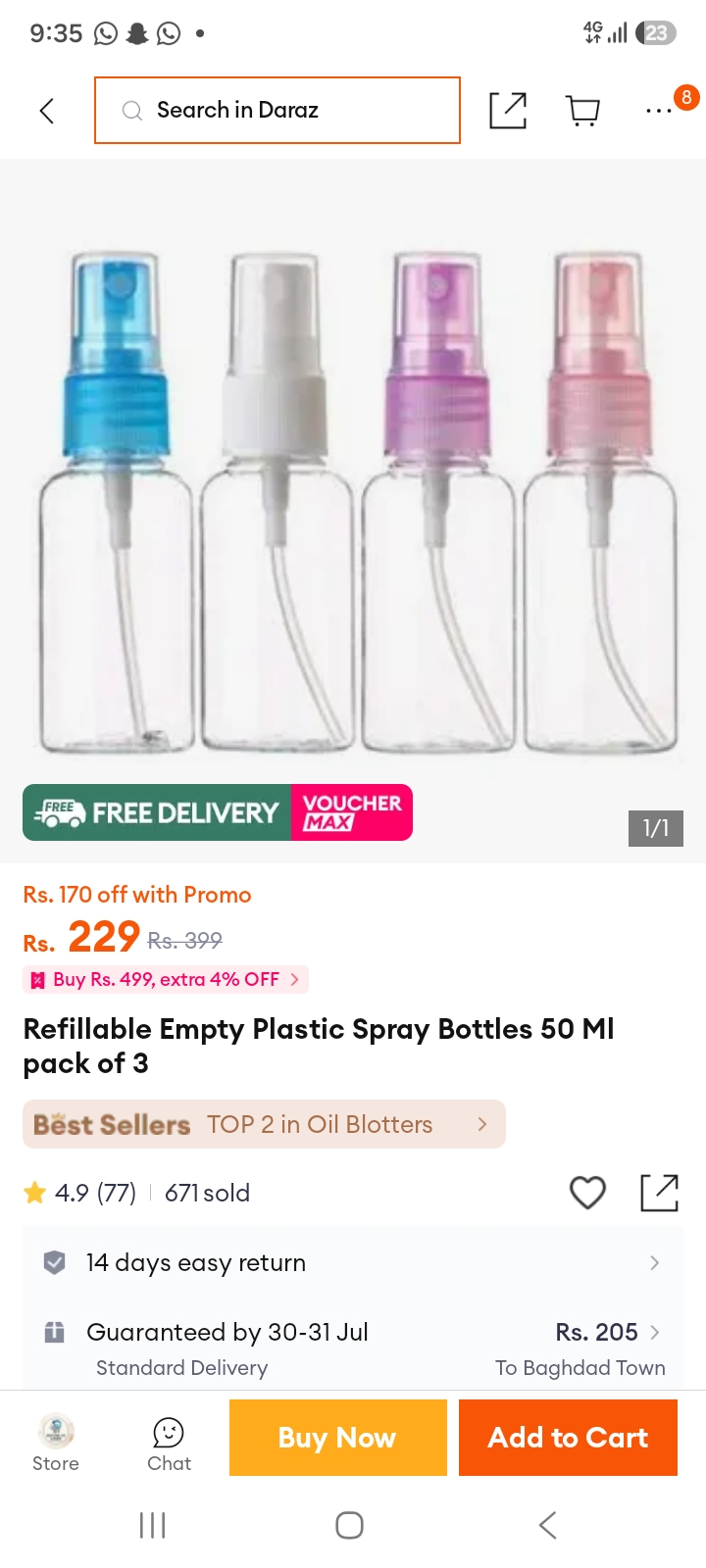Expand delivery details chevron next to Rs. 205
This screenshot has height=1568, width=706.
tap(655, 1332)
